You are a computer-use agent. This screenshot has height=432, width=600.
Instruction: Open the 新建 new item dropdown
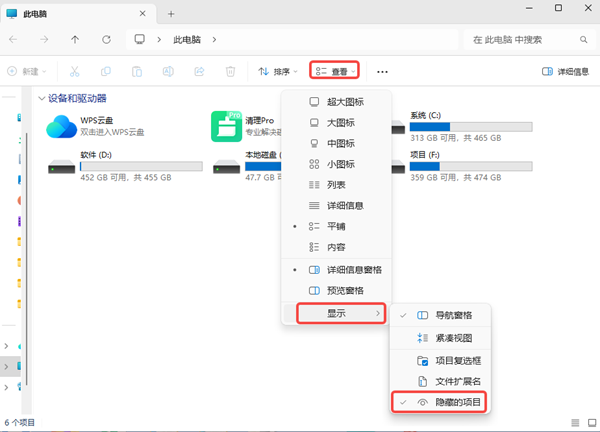pyautogui.click(x=28, y=72)
